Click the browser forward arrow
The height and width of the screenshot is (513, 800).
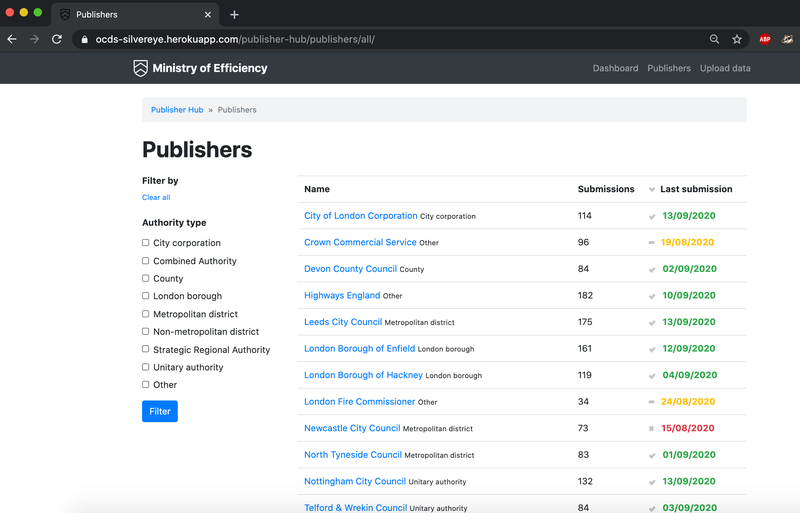(34, 39)
